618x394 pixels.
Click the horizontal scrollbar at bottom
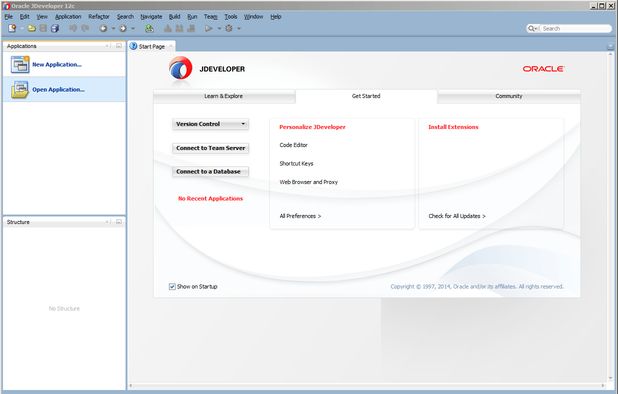tap(367, 386)
